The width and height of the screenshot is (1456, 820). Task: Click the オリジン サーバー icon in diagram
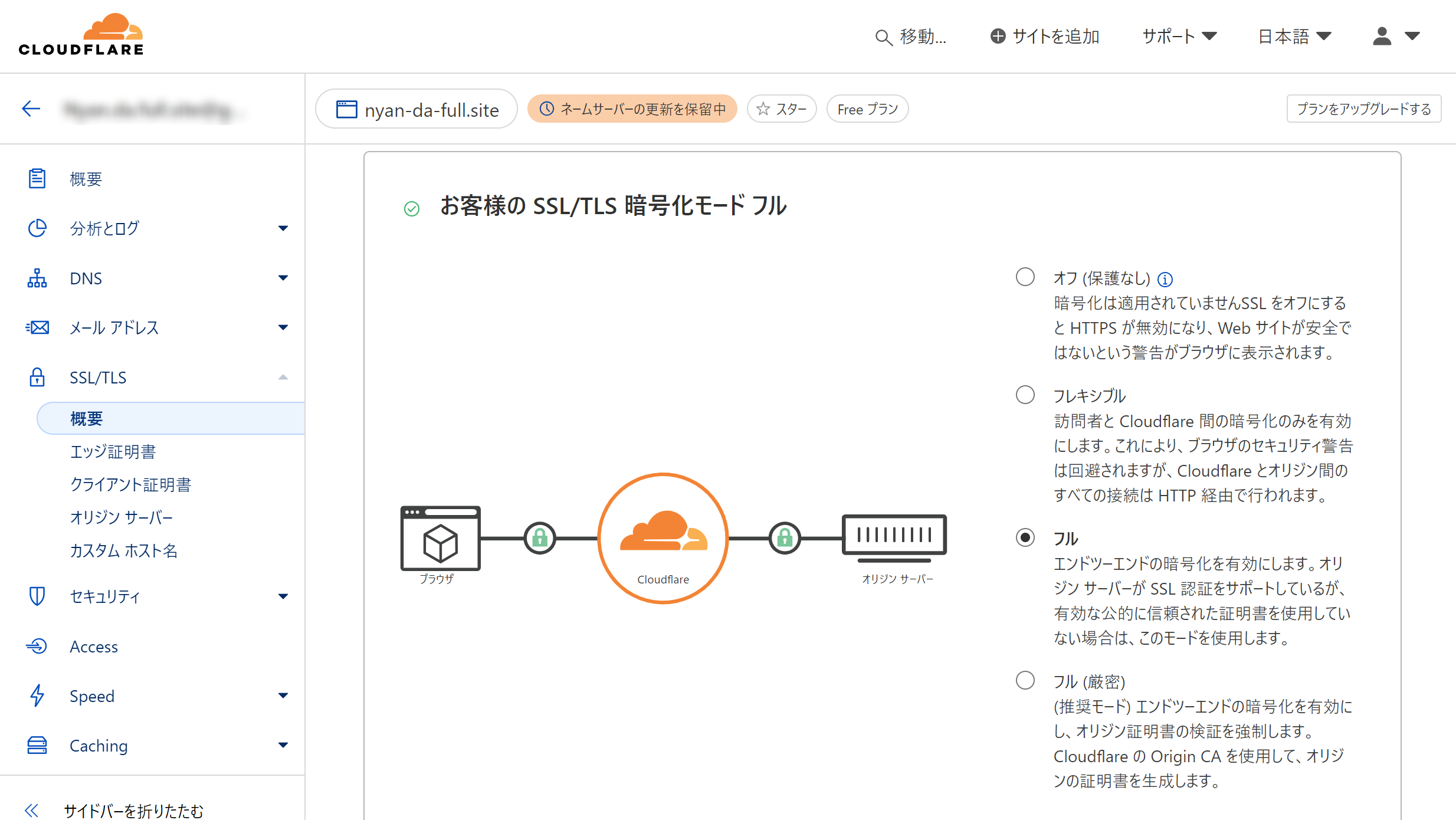894,538
